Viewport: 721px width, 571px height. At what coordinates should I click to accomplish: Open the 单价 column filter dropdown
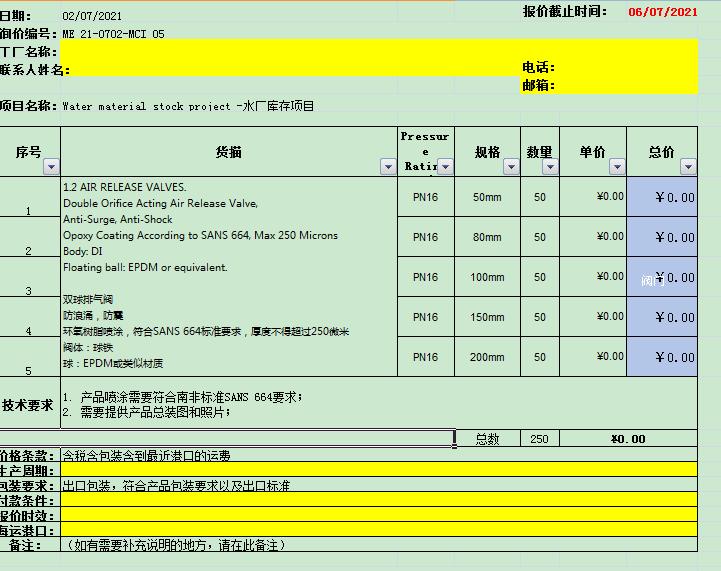pos(617,167)
